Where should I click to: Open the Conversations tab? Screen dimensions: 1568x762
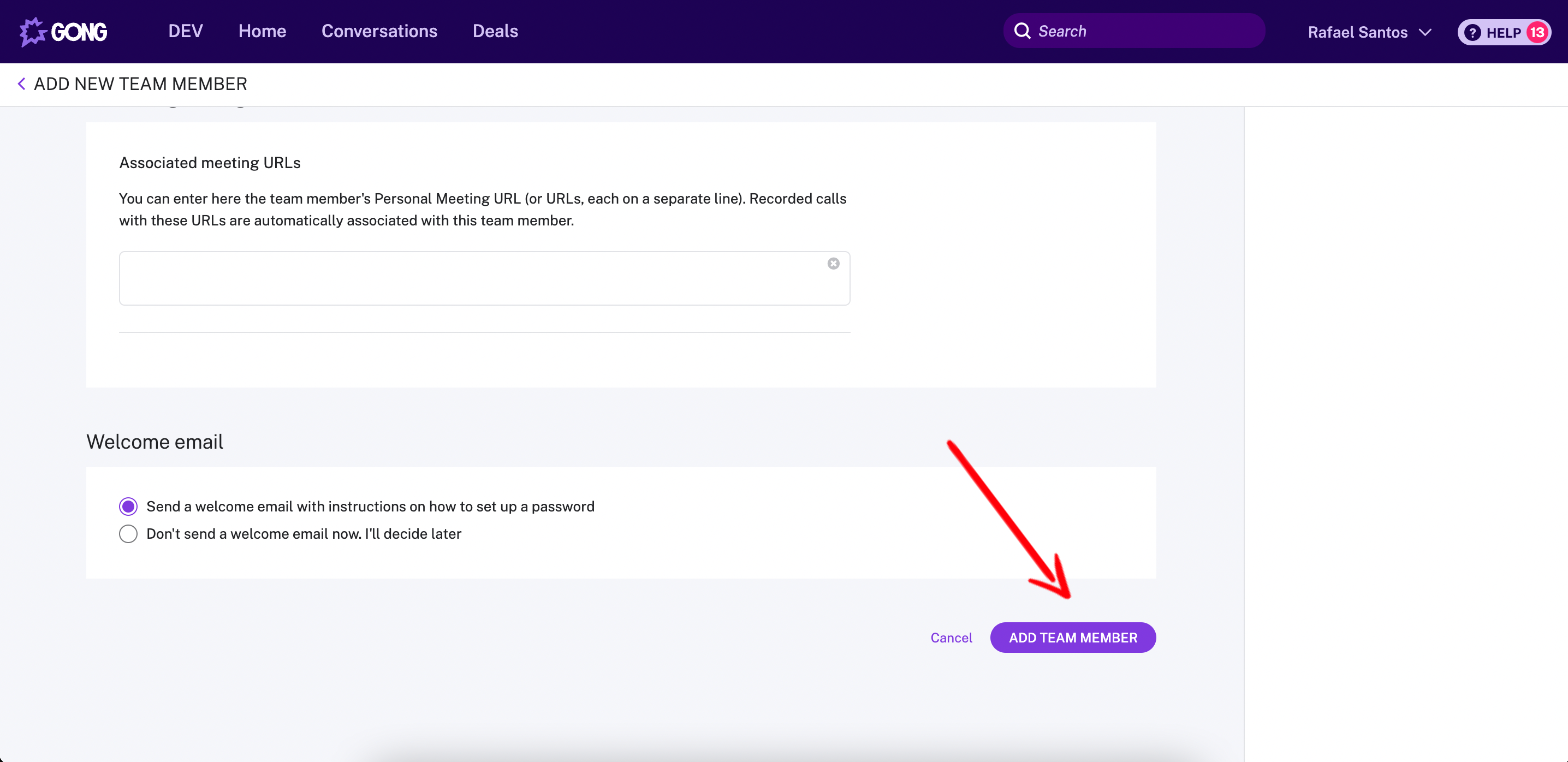(379, 31)
